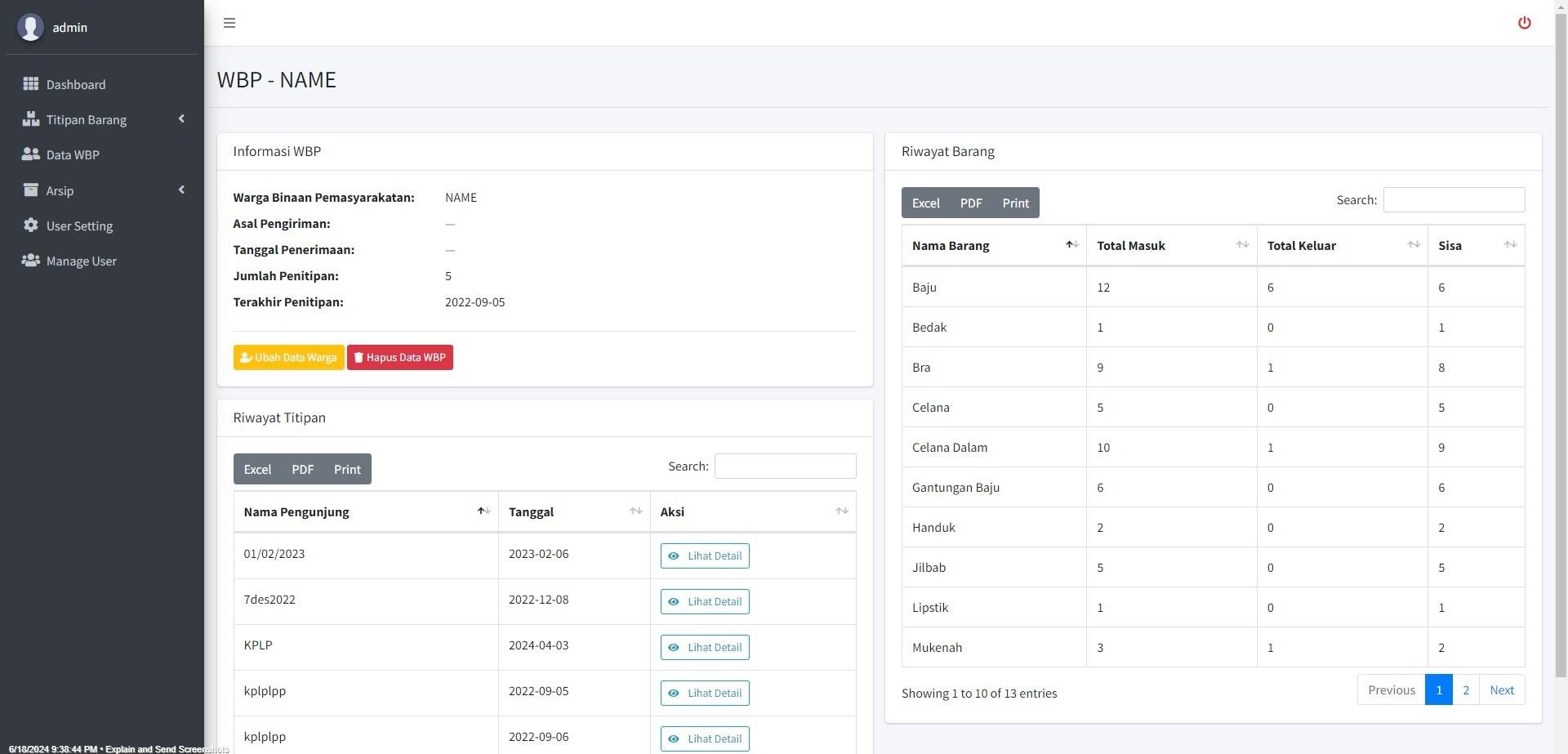Export Riwayat Barang table to Excel
The height and width of the screenshot is (754, 1568).
click(x=925, y=203)
